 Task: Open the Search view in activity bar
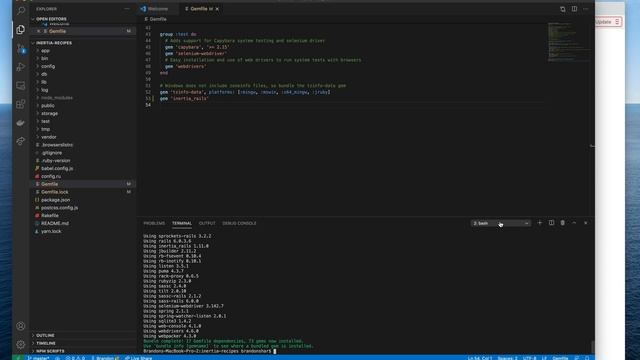click(21, 11)
